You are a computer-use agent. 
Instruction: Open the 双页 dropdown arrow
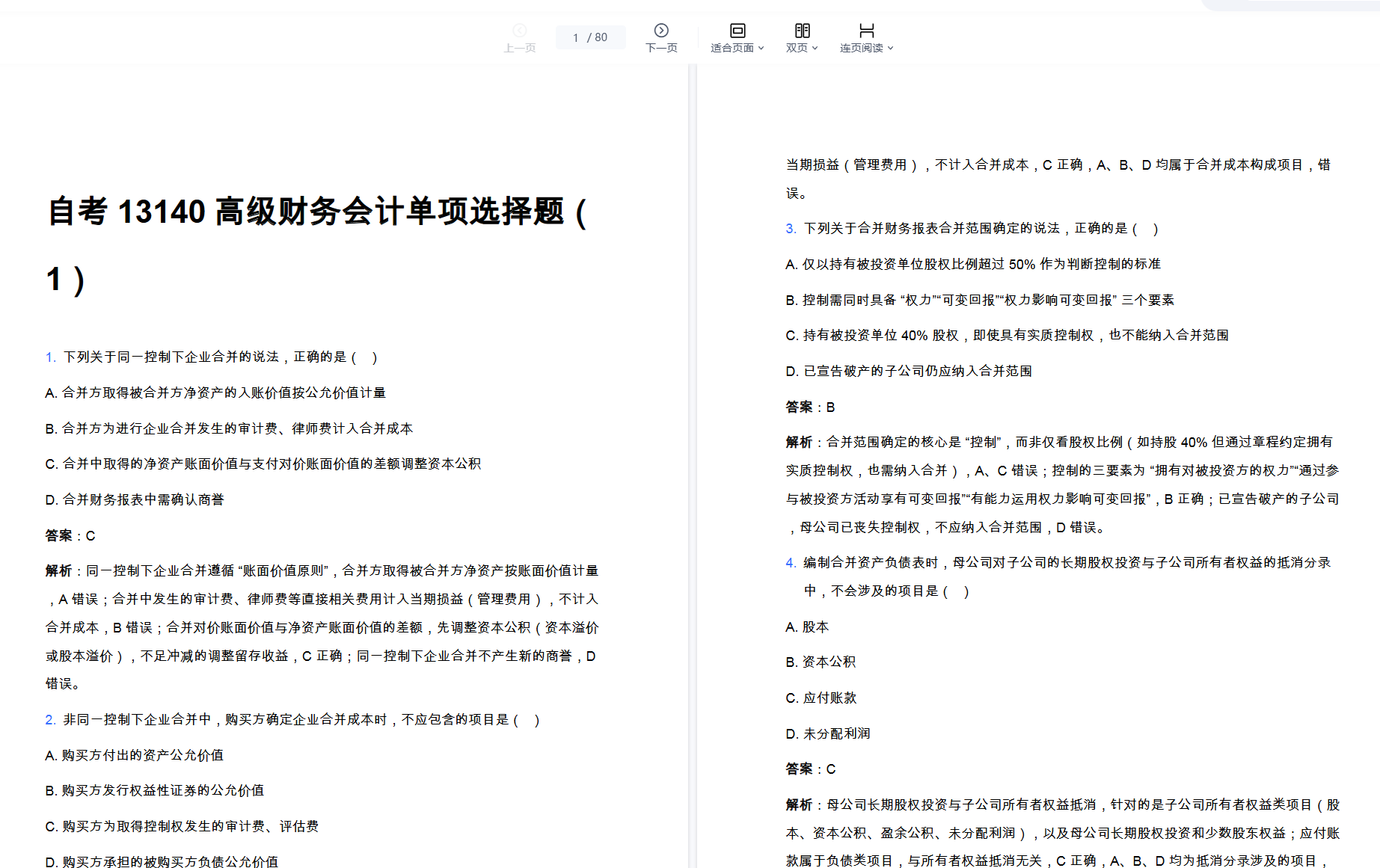pos(815,49)
